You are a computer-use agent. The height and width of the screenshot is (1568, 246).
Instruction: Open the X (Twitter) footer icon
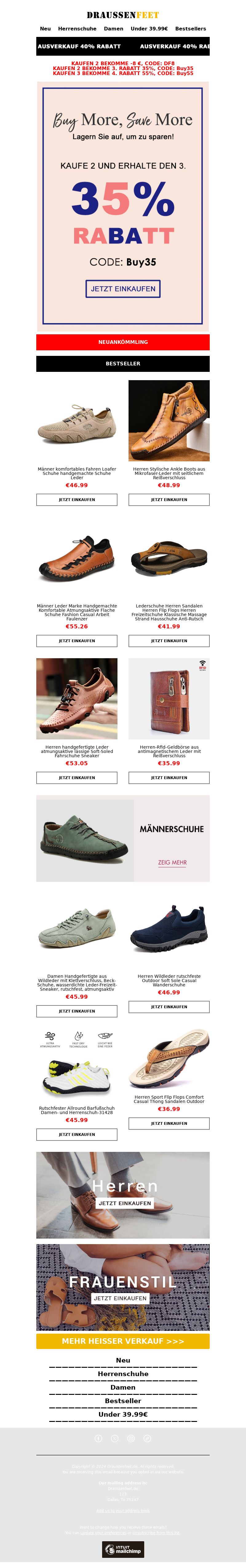114,1438
